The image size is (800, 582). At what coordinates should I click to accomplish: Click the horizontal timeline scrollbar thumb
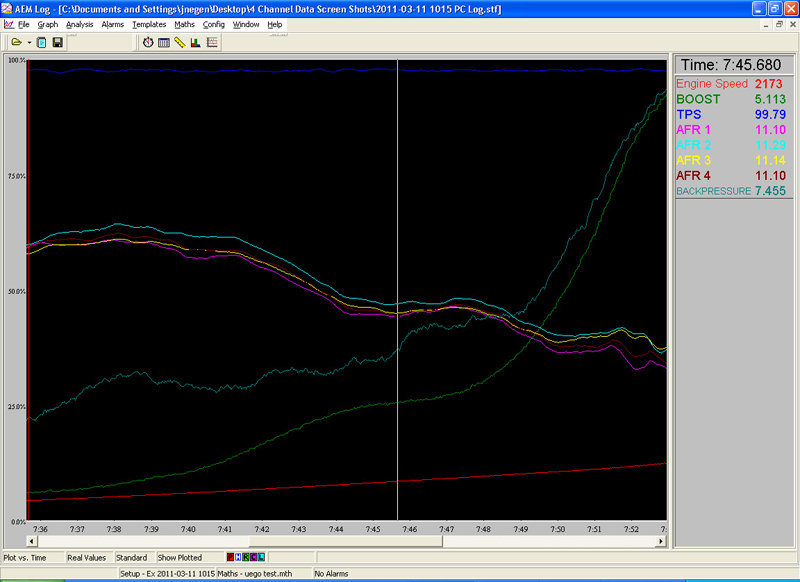pyautogui.click(x=346, y=541)
